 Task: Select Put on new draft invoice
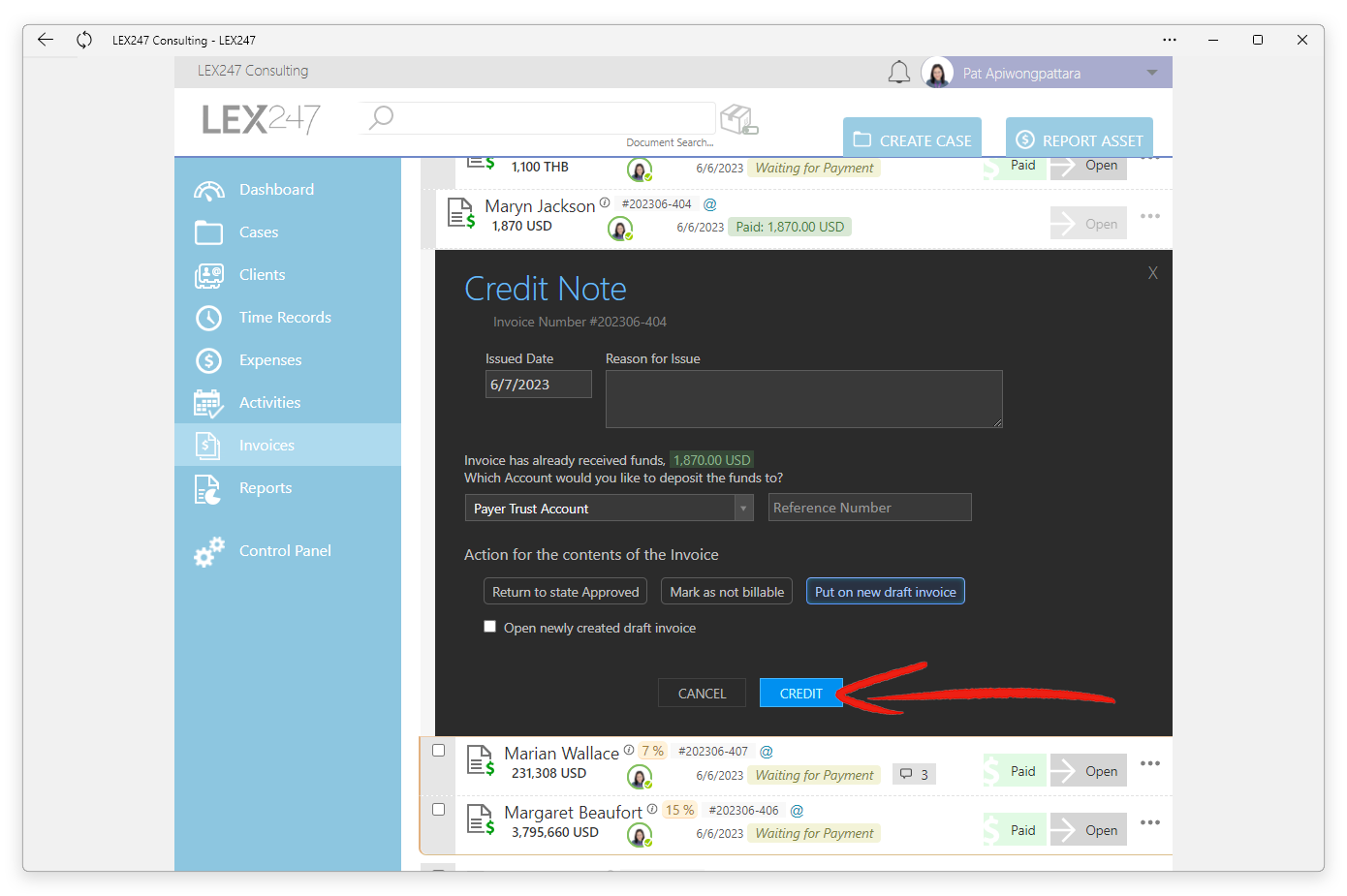tap(886, 592)
